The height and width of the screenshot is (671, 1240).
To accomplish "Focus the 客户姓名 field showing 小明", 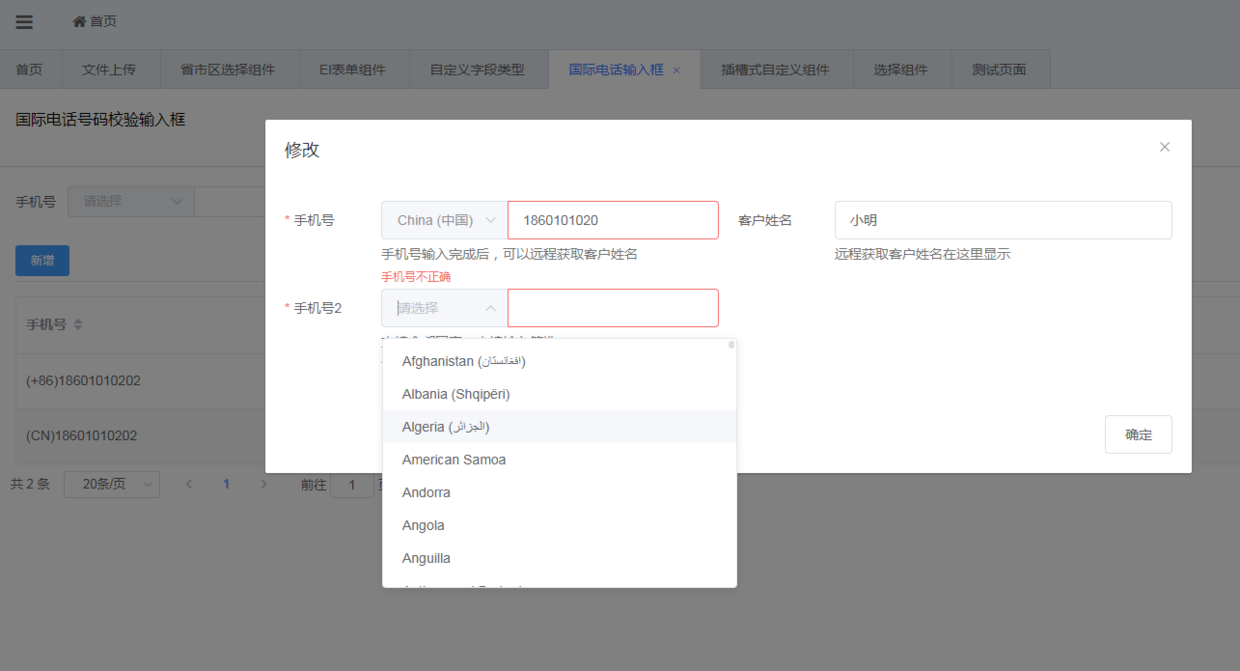I will 1003,220.
